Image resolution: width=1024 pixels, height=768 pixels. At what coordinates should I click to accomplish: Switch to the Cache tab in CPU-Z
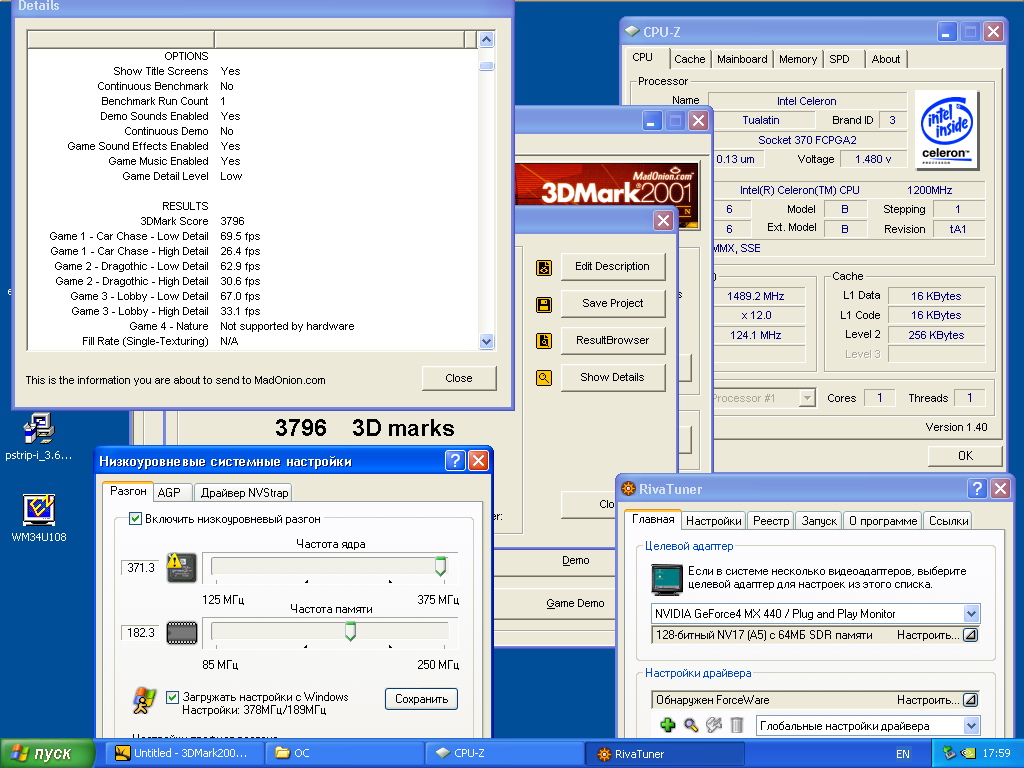coord(690,59)
